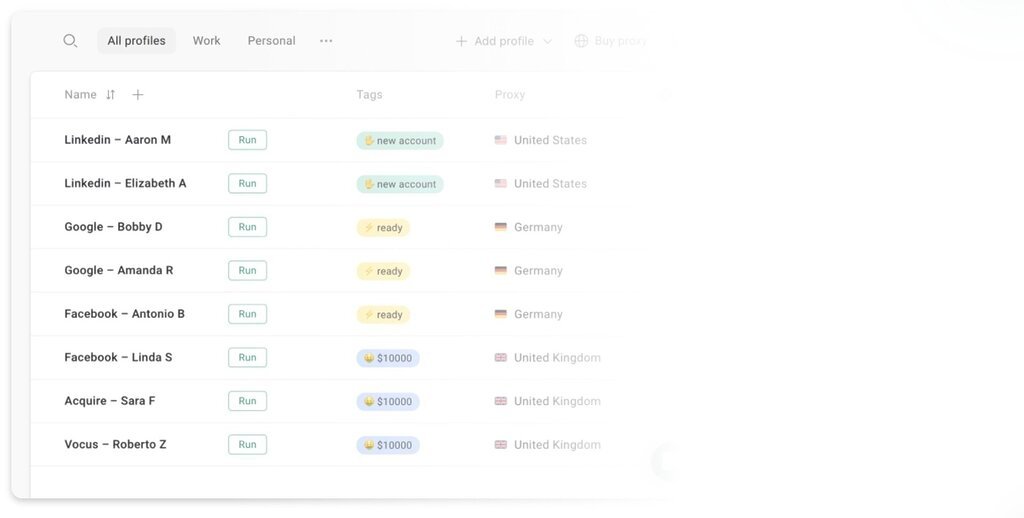Click UK flag in Vocus – Roberto Z row
Image resolution: width=1024 pixels, height=518 pixels.
[x=501, y=444]
